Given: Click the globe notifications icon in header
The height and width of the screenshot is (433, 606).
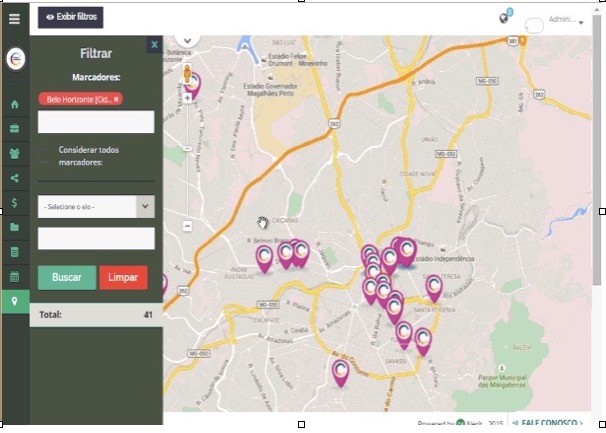Looking at the screenshot, I should coord(504,18).
